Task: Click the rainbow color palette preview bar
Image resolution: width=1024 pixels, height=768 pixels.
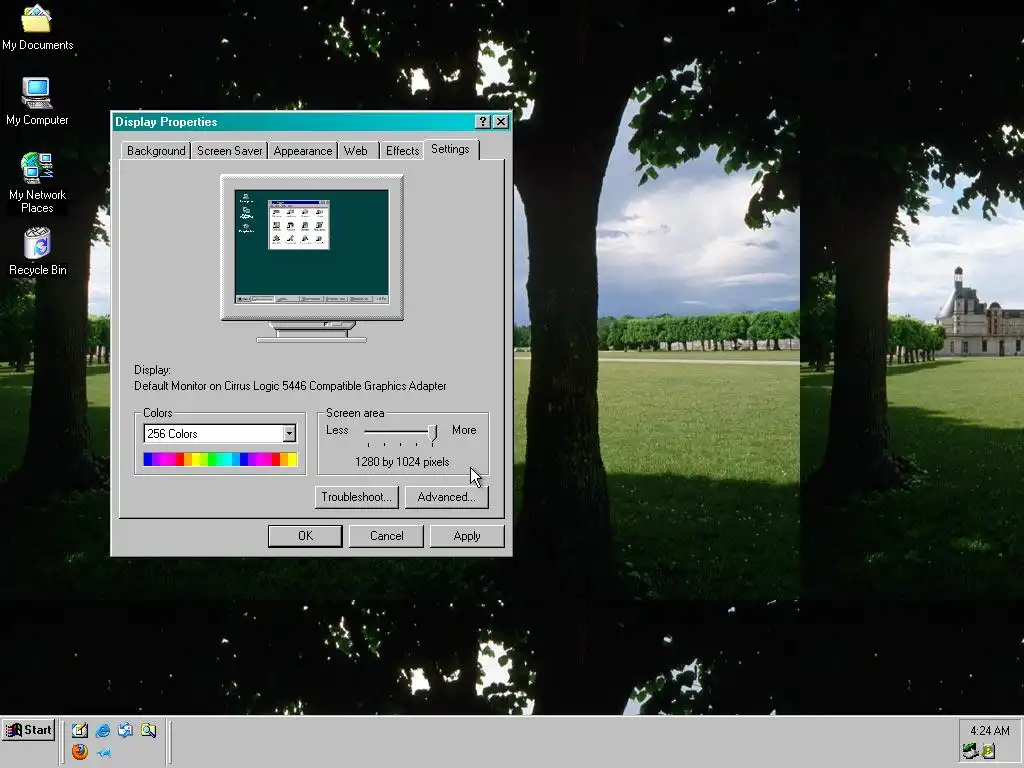Action: 220,459
